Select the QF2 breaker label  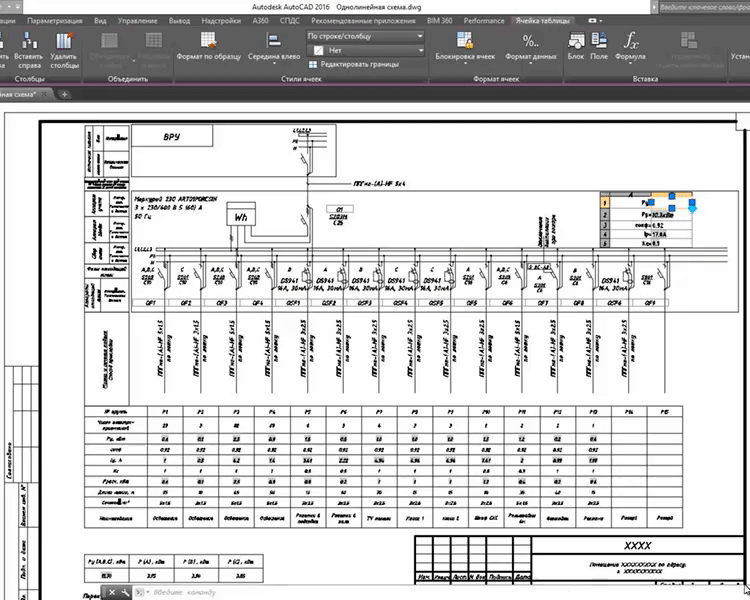pyautogui.click(x=186, y=302)
